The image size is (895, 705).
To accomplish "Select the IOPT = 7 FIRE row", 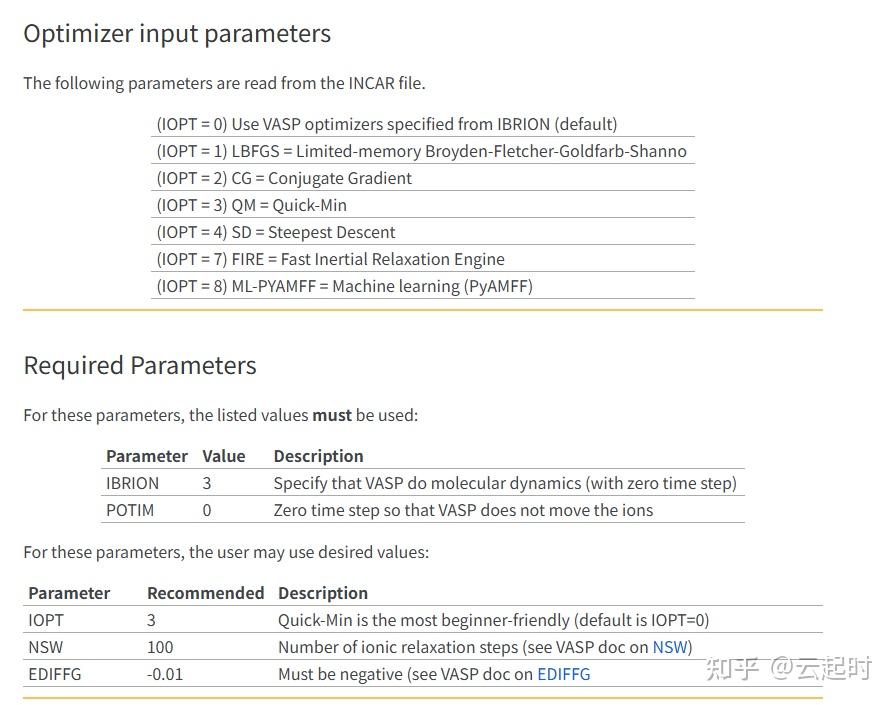I will (330, 259).
